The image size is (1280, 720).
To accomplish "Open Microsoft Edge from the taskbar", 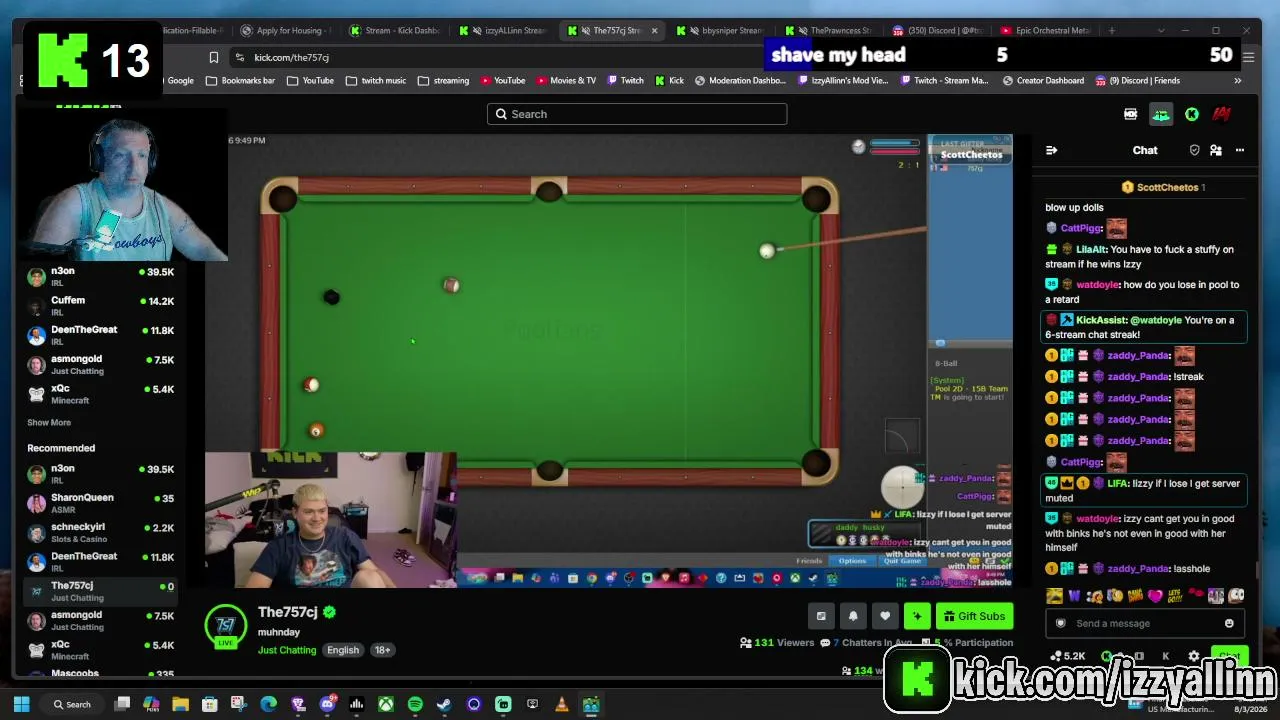I will [268, 704].
